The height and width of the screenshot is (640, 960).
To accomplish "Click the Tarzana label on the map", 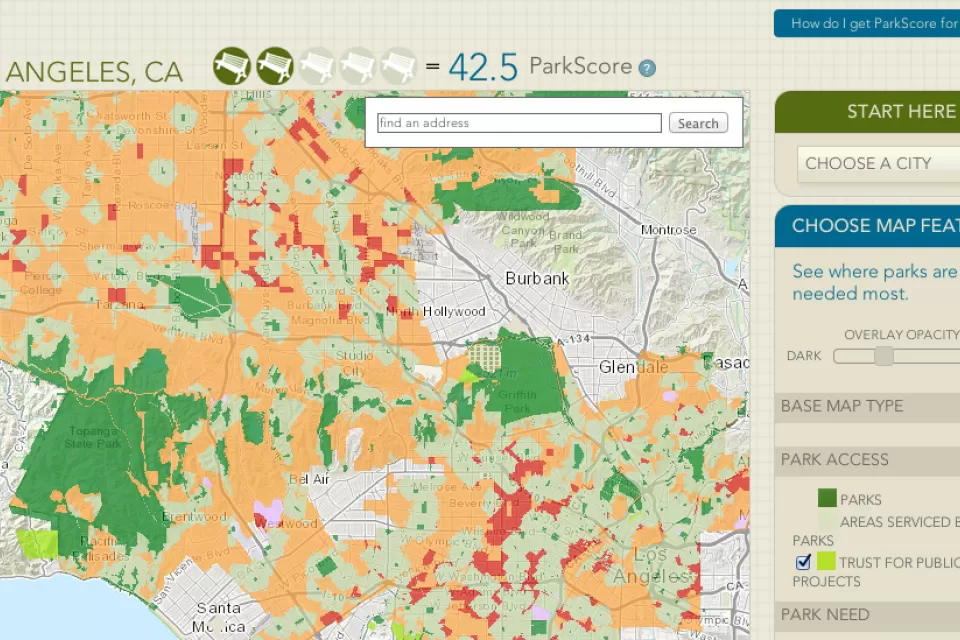I will 119,304.
